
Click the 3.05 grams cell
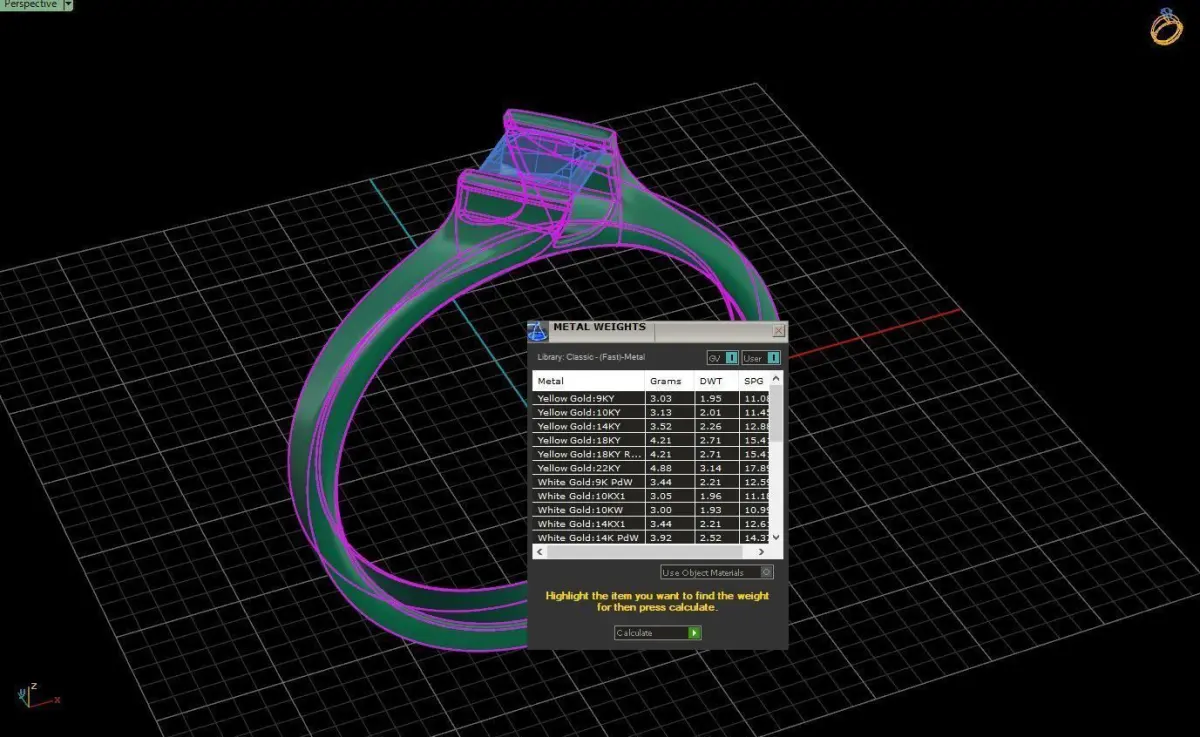coord(669,496)
